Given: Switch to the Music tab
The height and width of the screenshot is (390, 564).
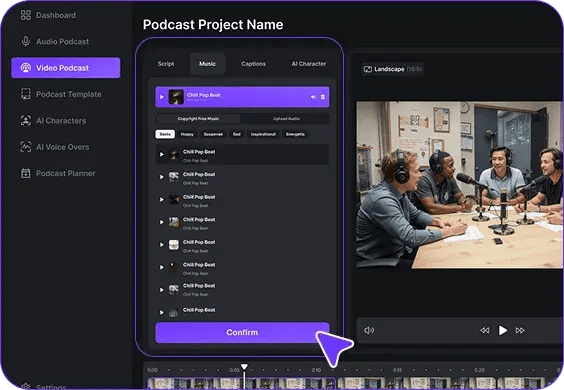Looking at the screenshot, I should [208, 64].
